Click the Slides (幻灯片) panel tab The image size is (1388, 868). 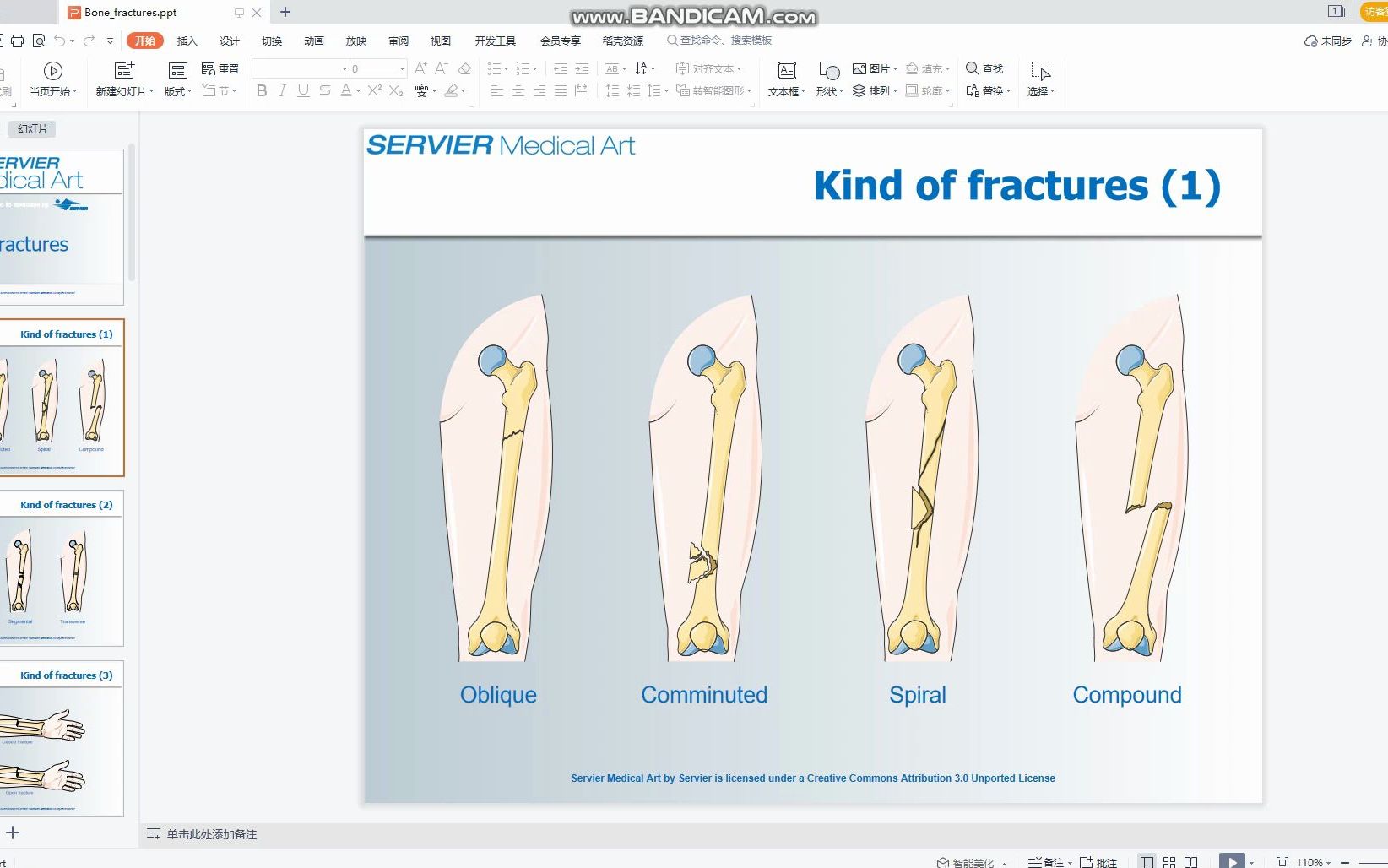pos(32,129)
